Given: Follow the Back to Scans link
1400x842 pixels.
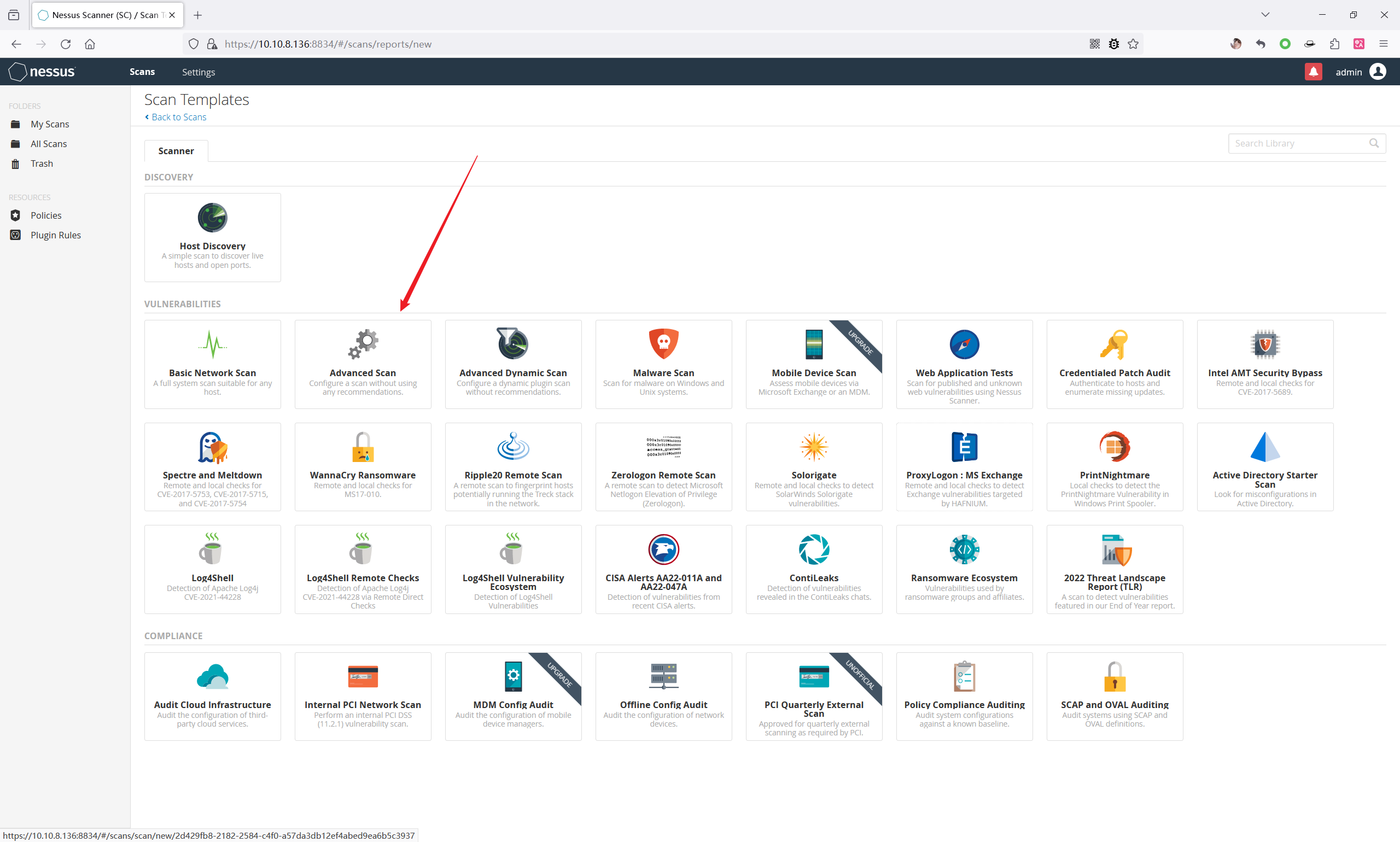Looking at the screenshot, I should click(x=176, y=117).
